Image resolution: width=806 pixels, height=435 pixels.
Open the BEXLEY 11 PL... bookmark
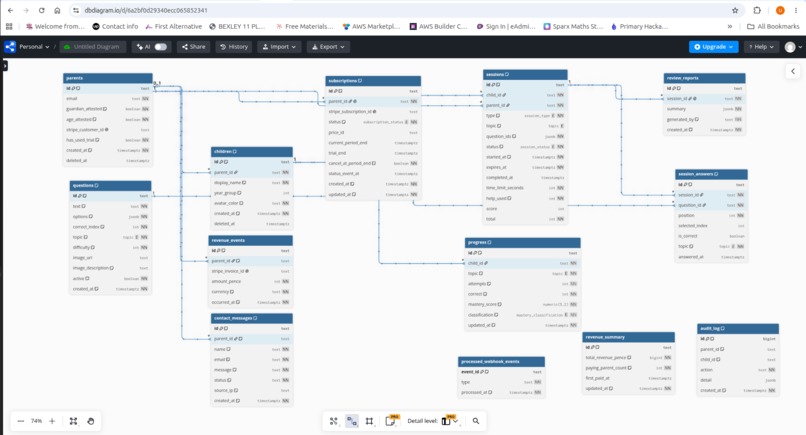[x=237, y=26]
